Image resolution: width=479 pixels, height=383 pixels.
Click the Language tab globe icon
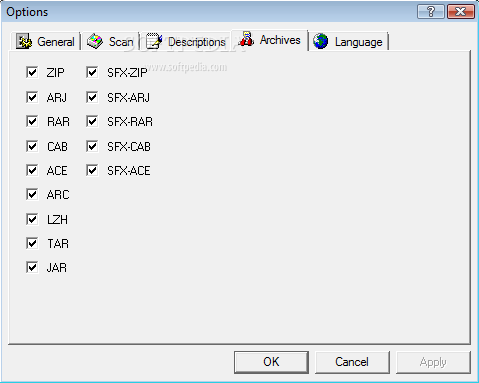point(321,41)
